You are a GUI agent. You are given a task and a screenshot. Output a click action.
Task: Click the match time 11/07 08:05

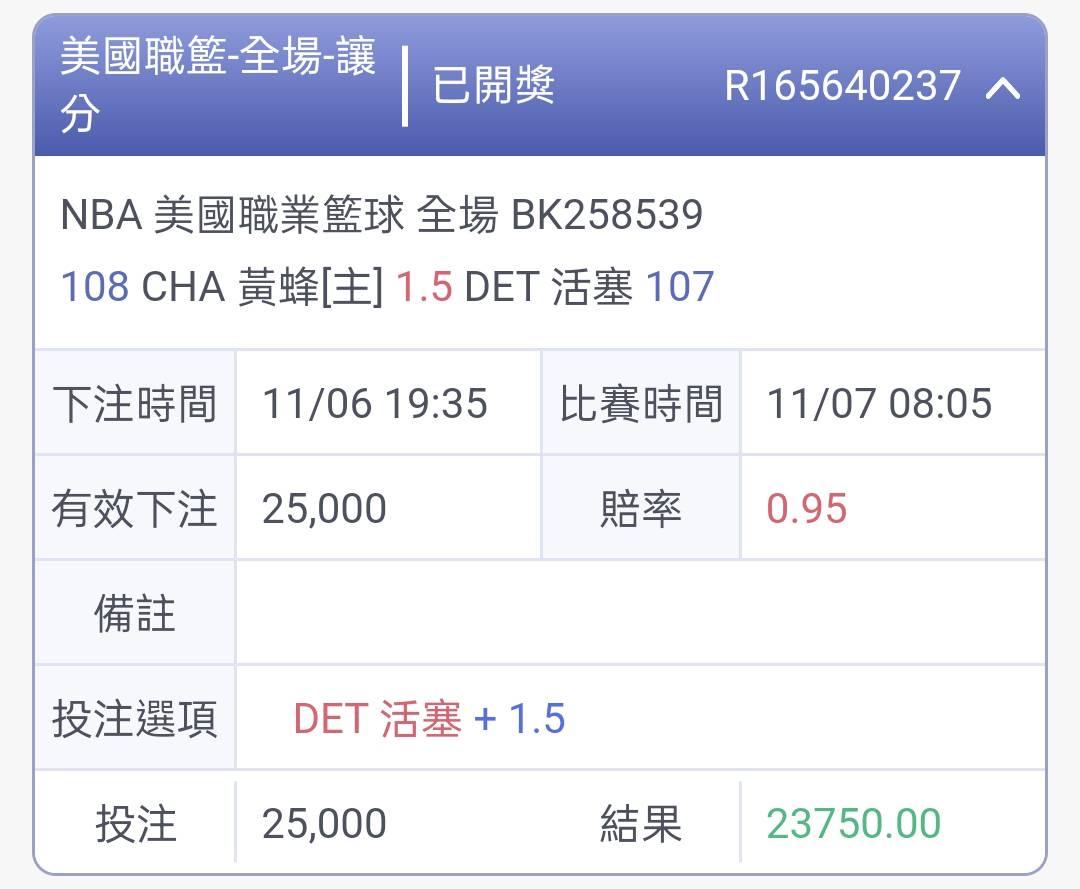coord(880,403)
